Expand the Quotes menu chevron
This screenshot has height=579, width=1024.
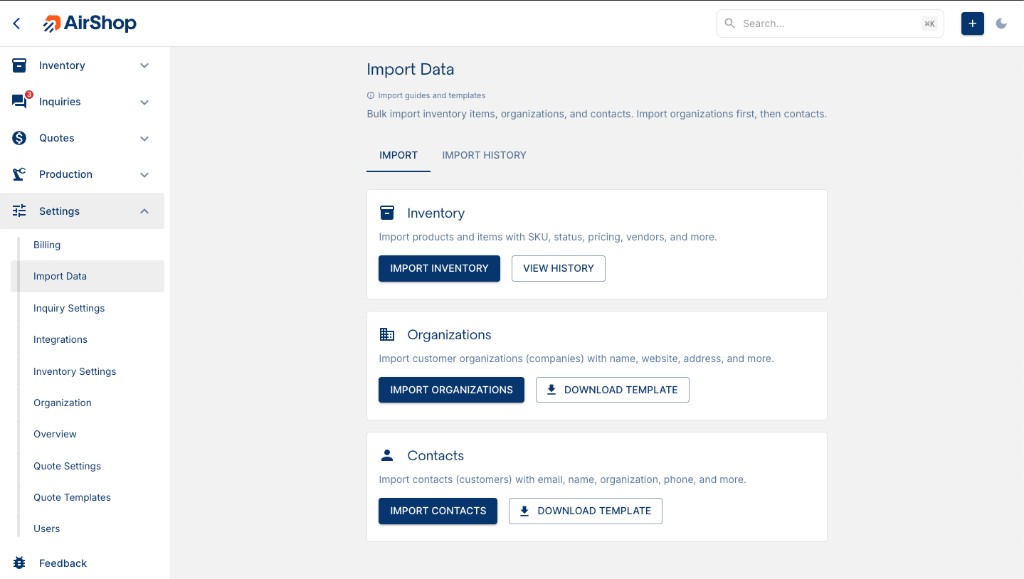tap(144, 138)
